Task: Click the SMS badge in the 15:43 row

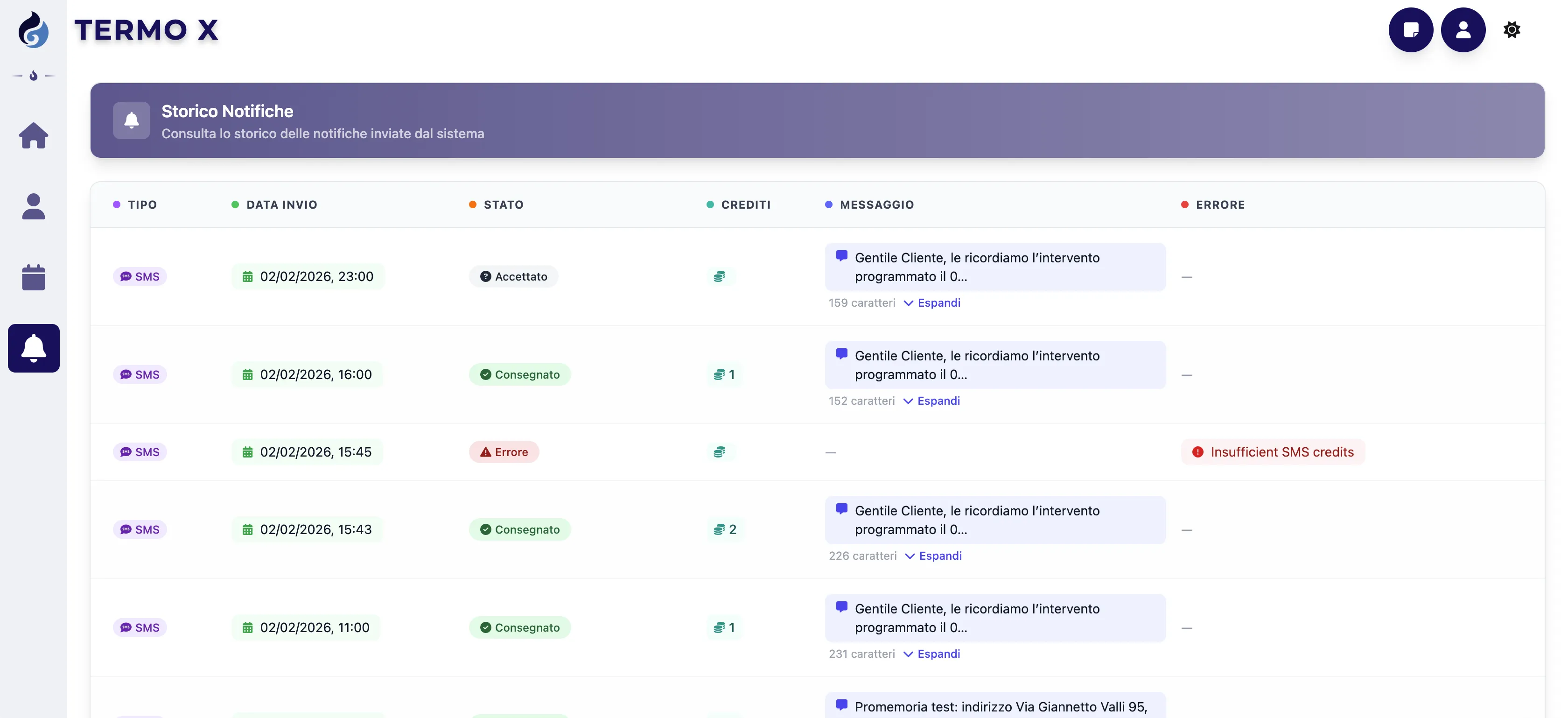Action: coord(140,529)
